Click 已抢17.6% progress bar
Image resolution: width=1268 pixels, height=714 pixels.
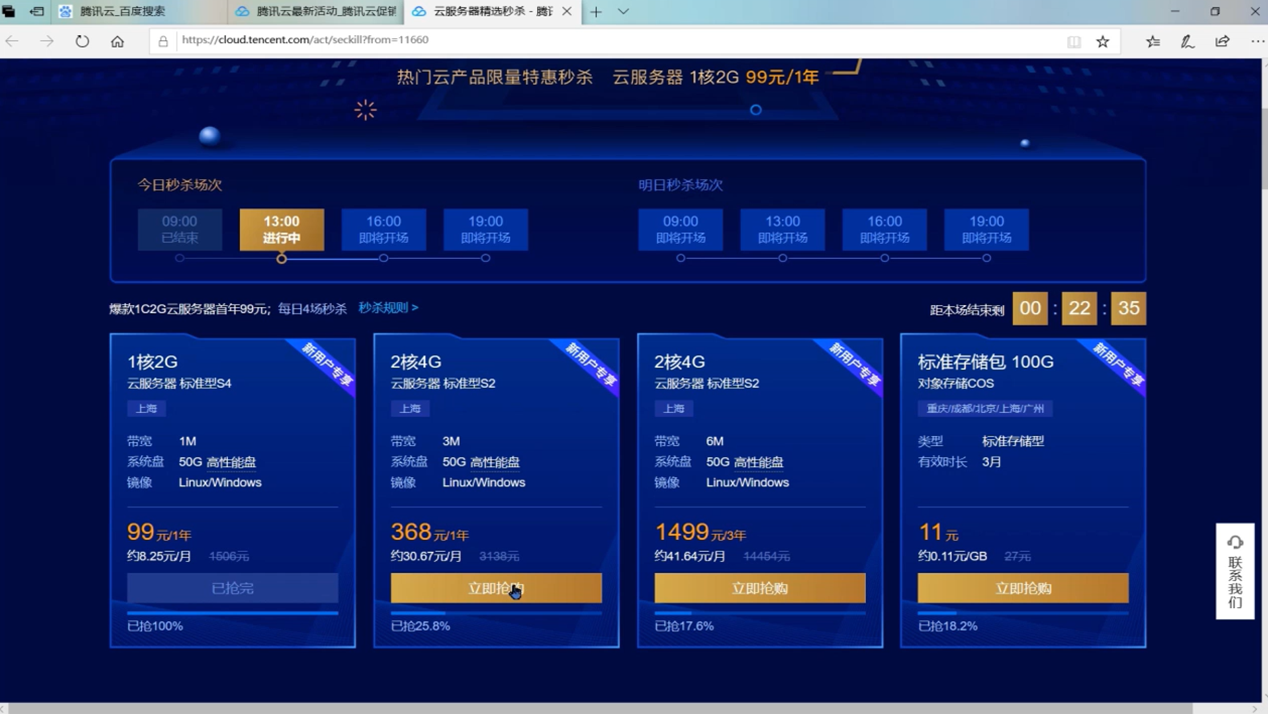[760, 612]
